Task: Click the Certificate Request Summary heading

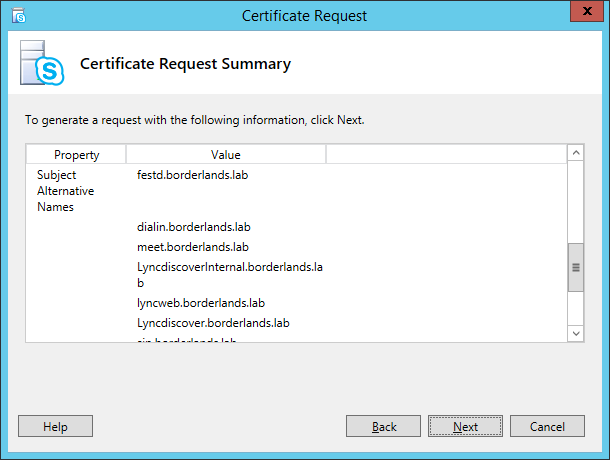Action: point(186,63)
